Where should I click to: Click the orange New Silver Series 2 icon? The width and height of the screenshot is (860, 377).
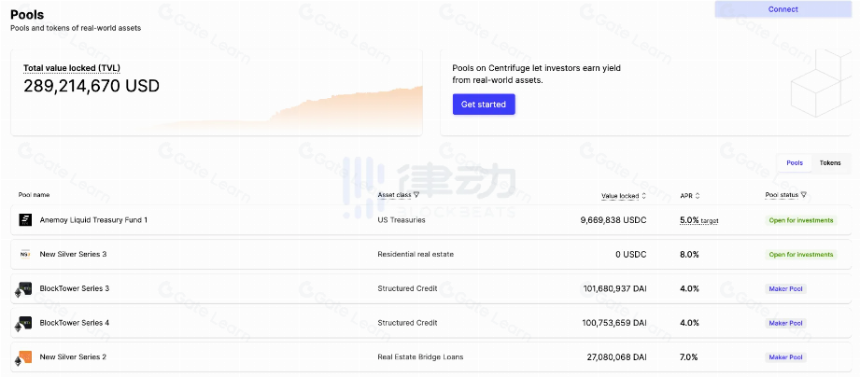[x=24, y=357]
